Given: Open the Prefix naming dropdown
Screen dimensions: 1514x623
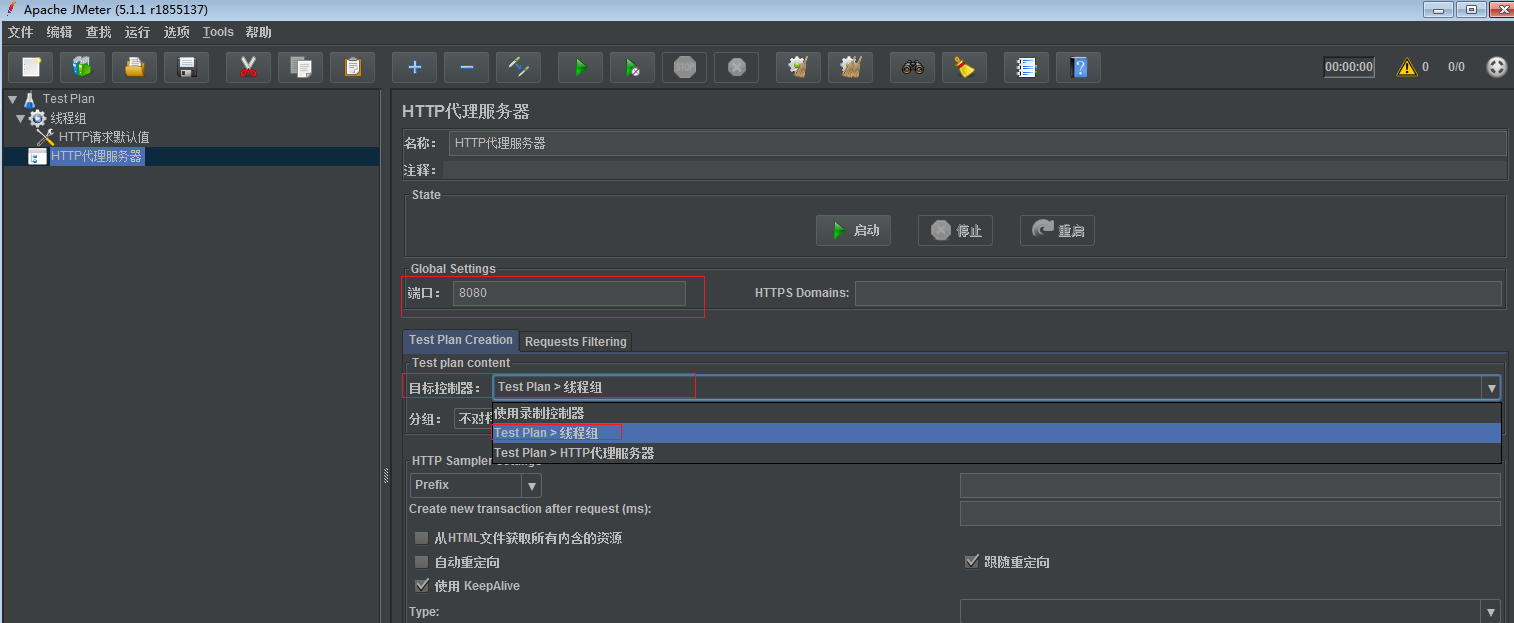Looking at the screenshot, I should click(476, 485).
